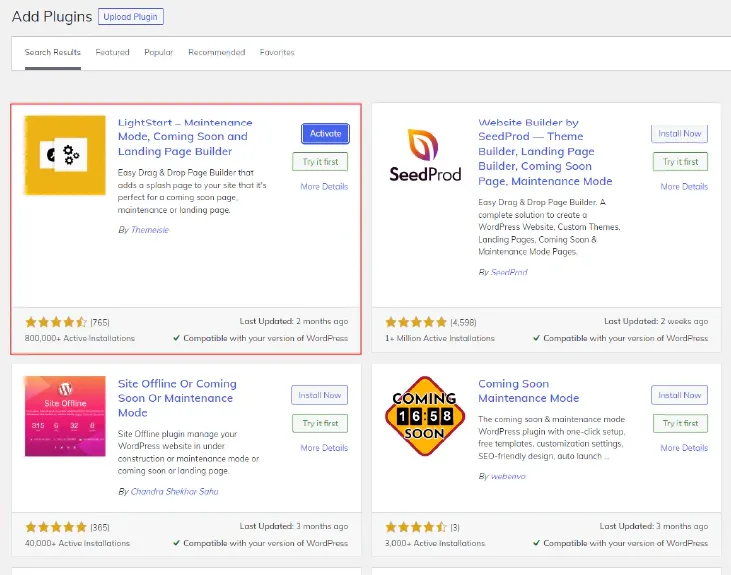
Task: Click the Coming Soon Maintenance Mode star rating
Action: [416, 527]
